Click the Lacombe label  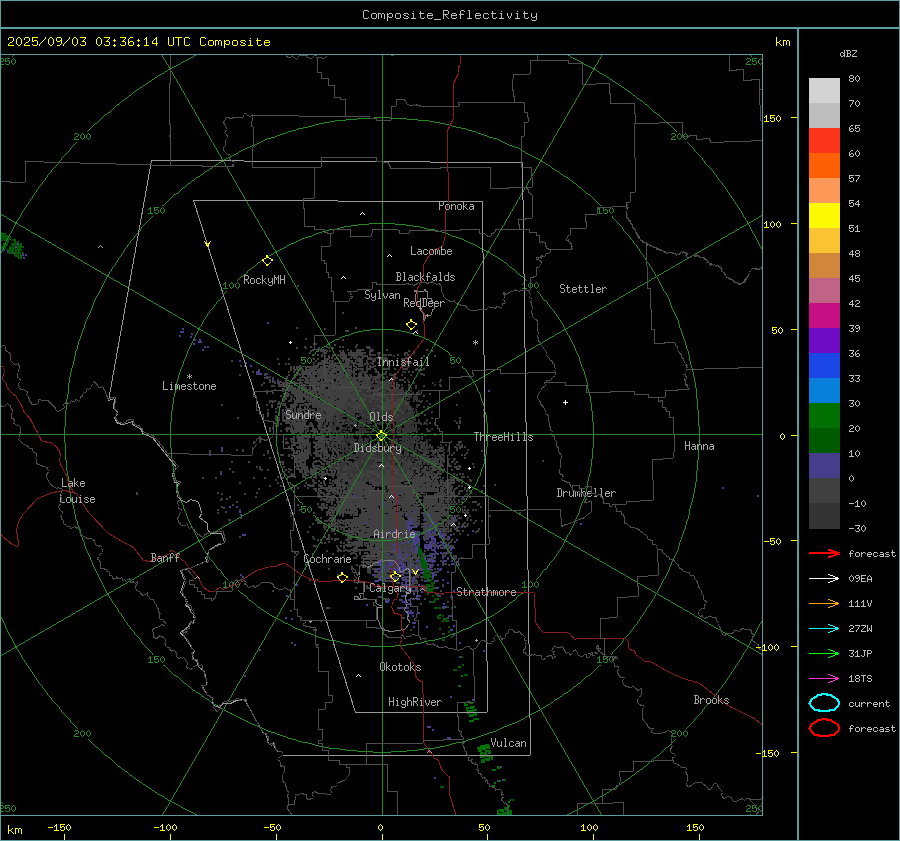coord(431,251)
